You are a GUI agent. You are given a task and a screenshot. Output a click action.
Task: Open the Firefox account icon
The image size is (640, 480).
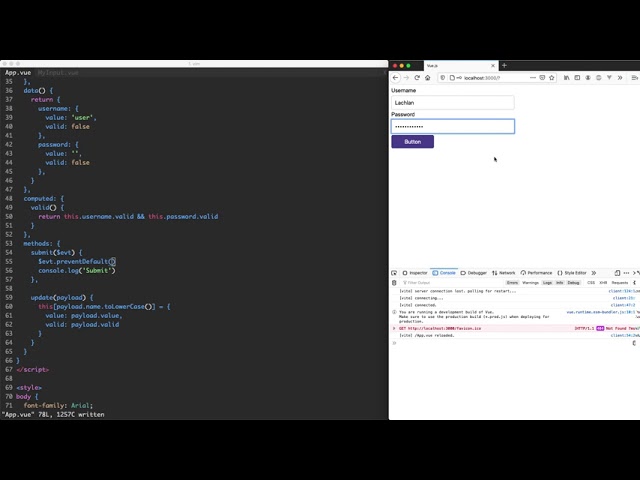point(588,78)
